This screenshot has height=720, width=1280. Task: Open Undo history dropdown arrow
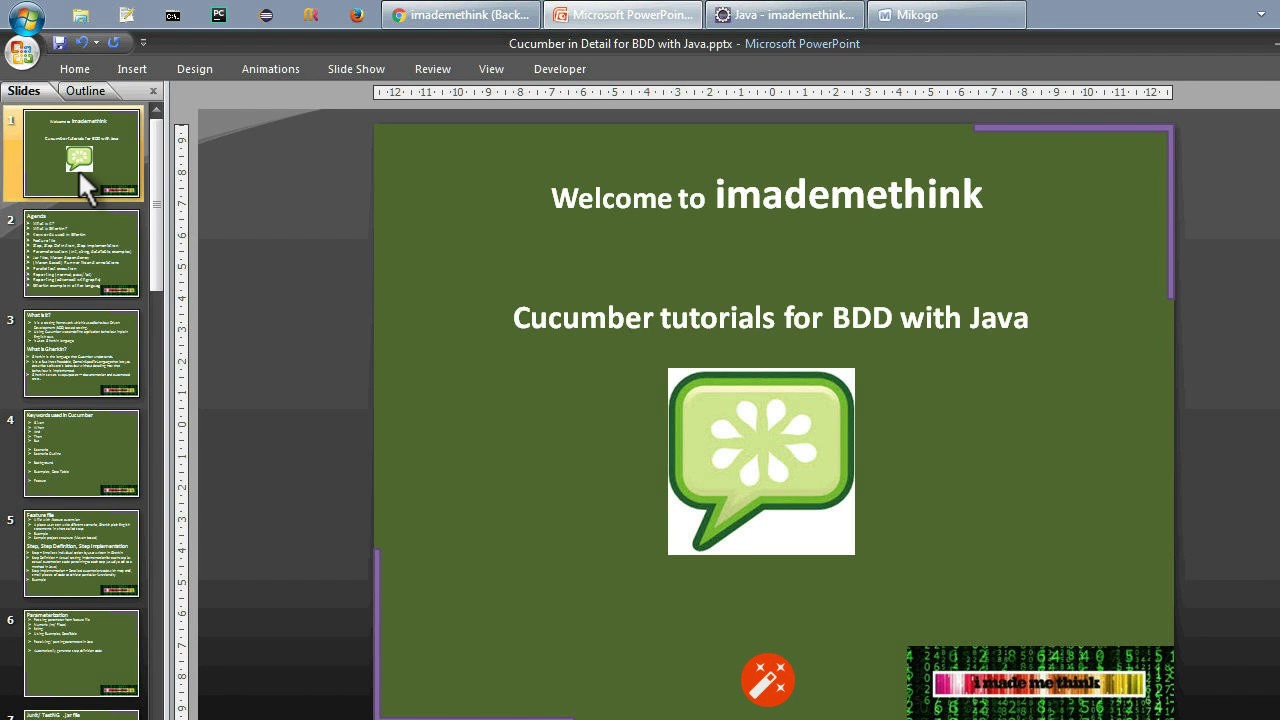pos(96,43)
